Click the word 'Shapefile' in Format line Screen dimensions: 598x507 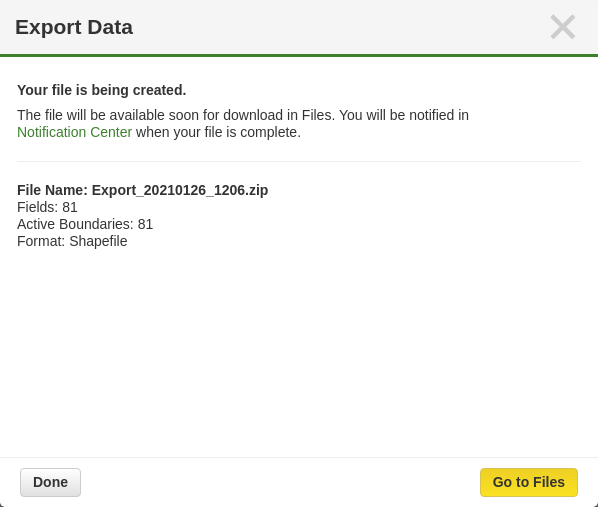click(x=98, y=241)
